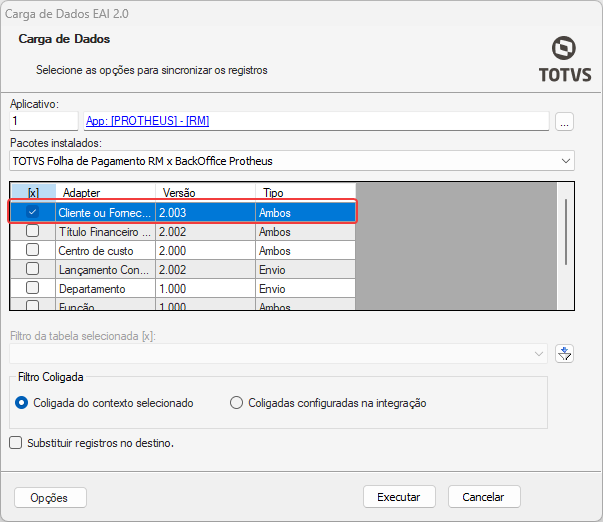Click version 2.002 in Título Financeiro row
The width and height of the screenshot is (603, 522).
pos(205,232)
